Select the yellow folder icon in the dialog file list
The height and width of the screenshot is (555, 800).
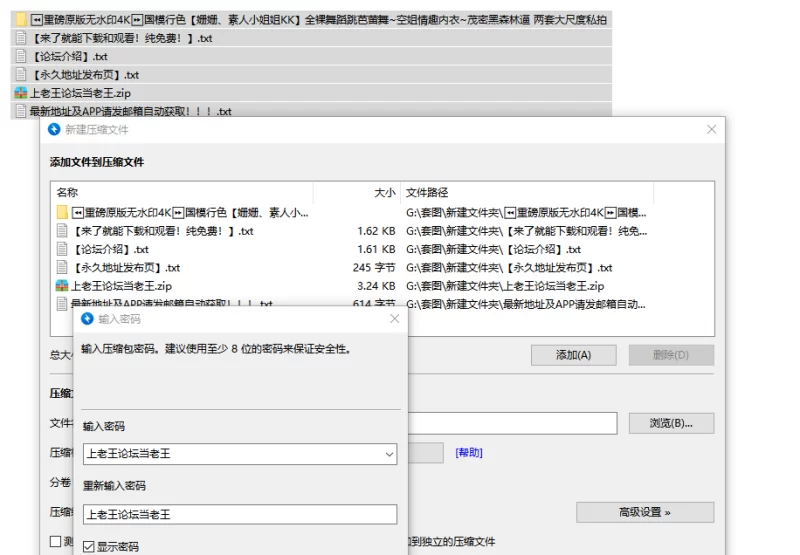click(62, 213)
